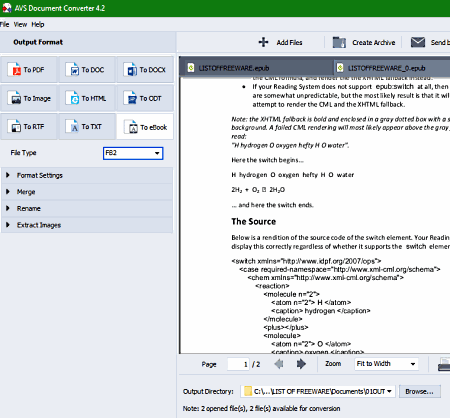Click the Create Archive folder icon
450x418 pixels.
tap(339, 42)
